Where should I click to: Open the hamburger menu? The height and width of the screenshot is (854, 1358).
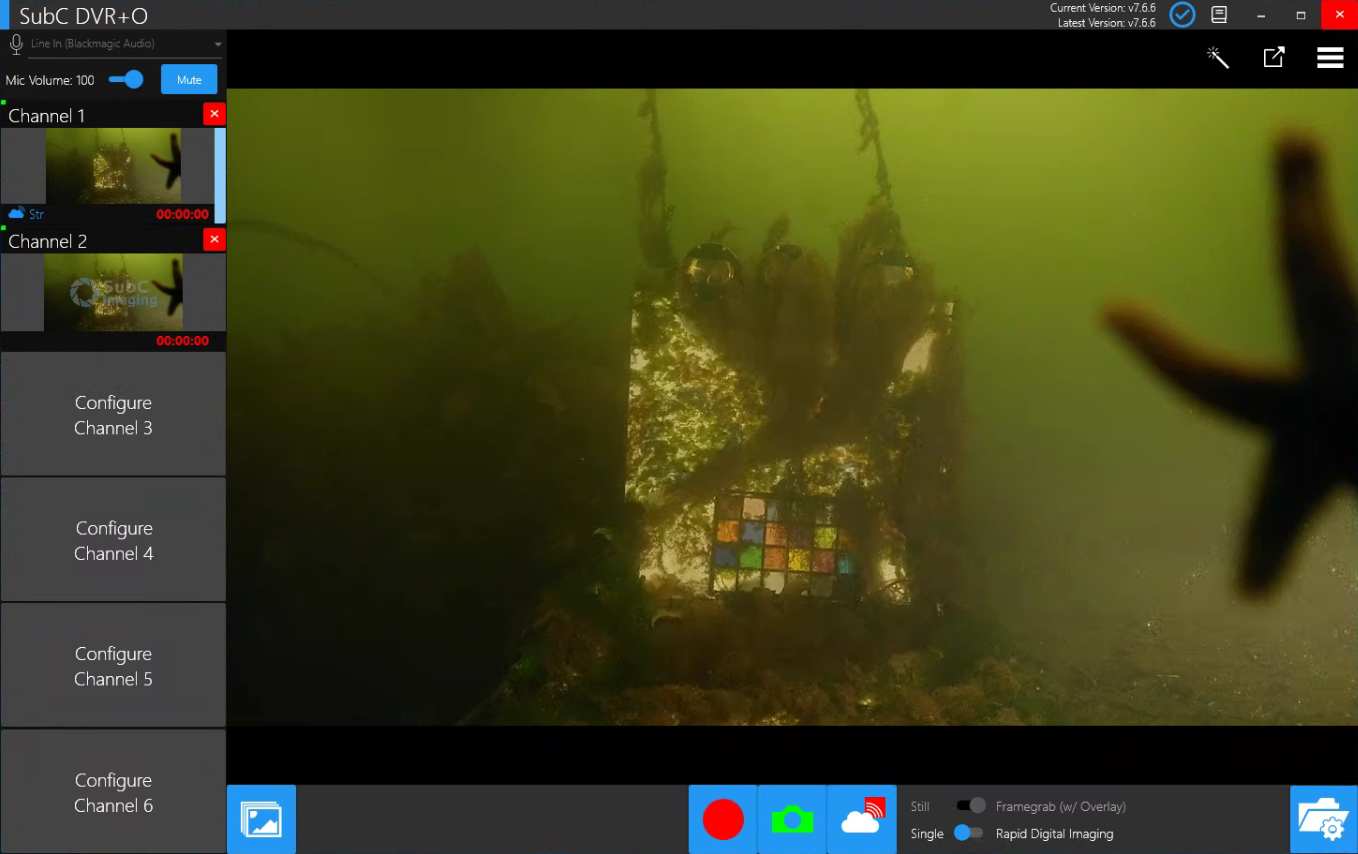tap(1330, 58)
